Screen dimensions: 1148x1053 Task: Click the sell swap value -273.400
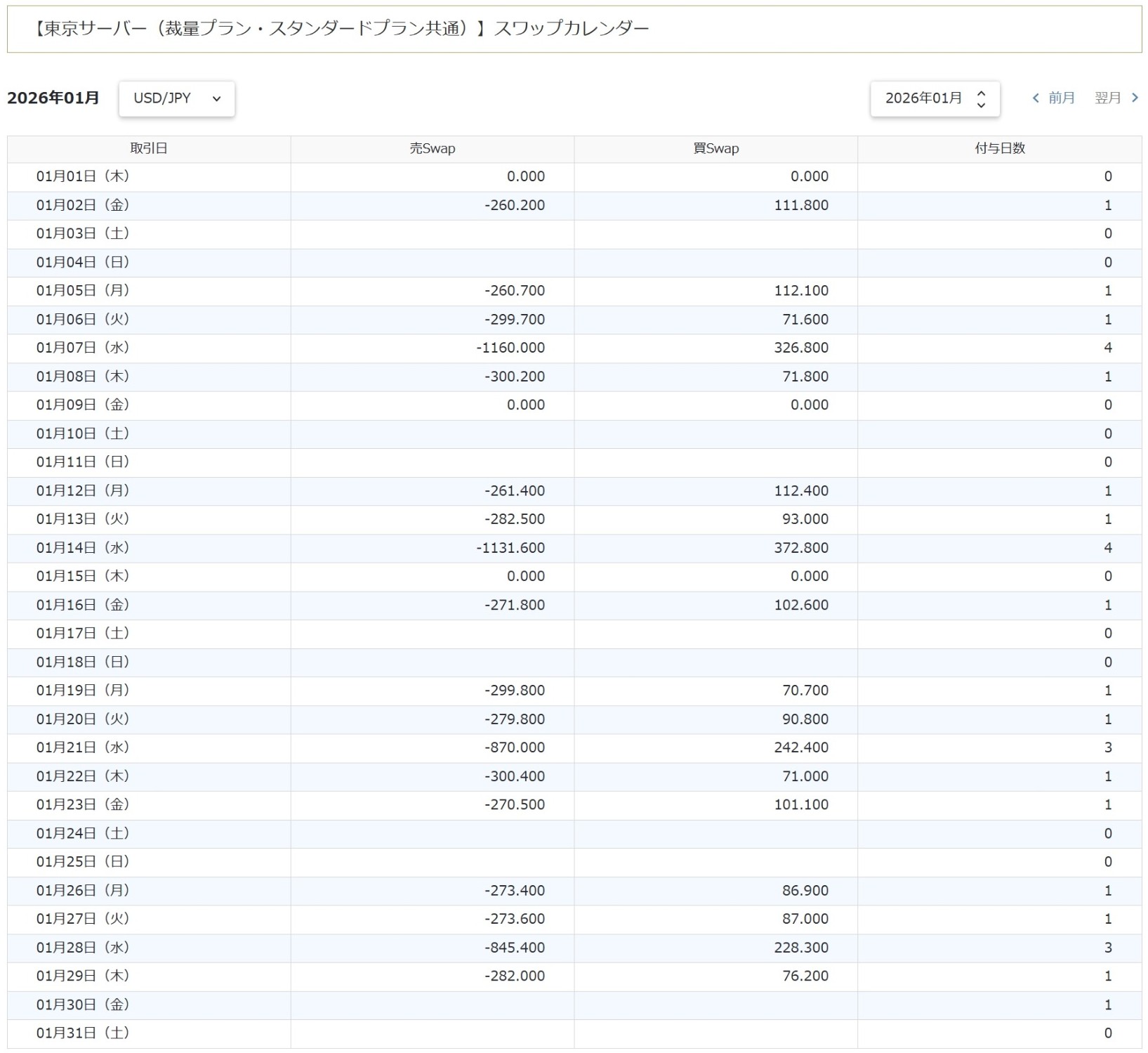click(515, 891)
